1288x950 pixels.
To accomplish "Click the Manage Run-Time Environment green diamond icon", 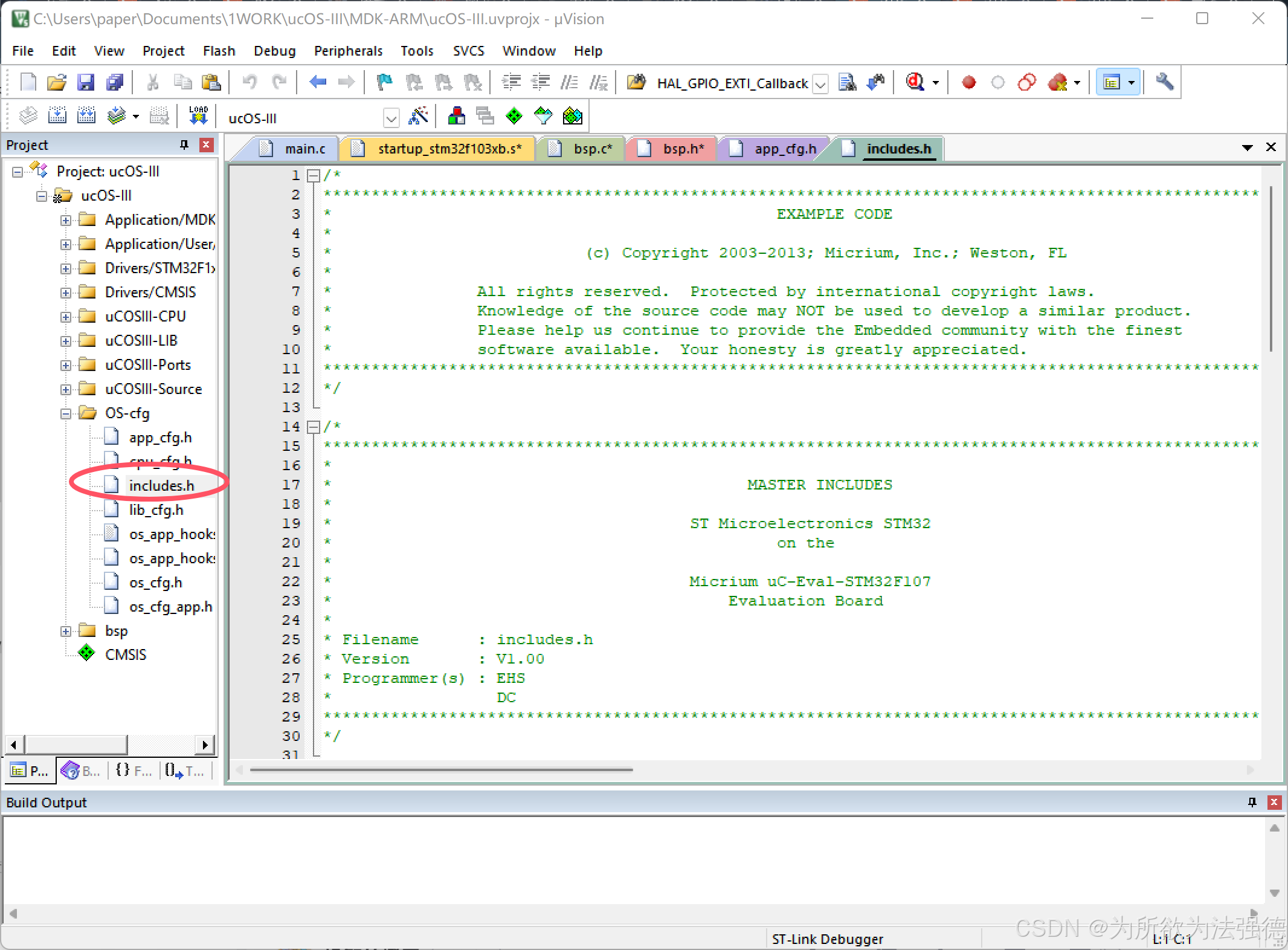I will pyautogui.click(x=514, y=115).
